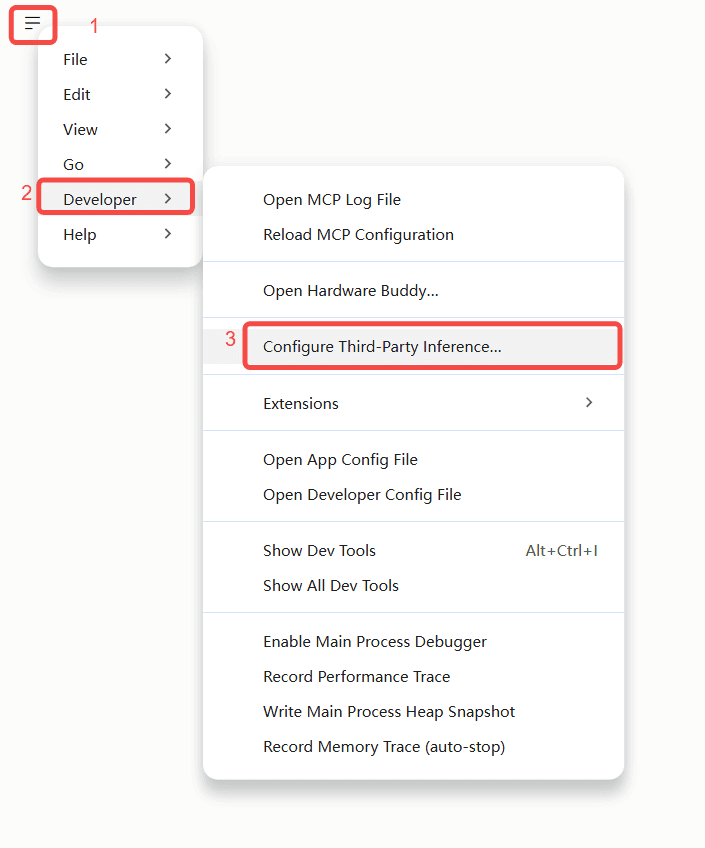Screen dimensions: 705x848
Task: Expand the Edit submenu arrow
Action: point(168,94)
